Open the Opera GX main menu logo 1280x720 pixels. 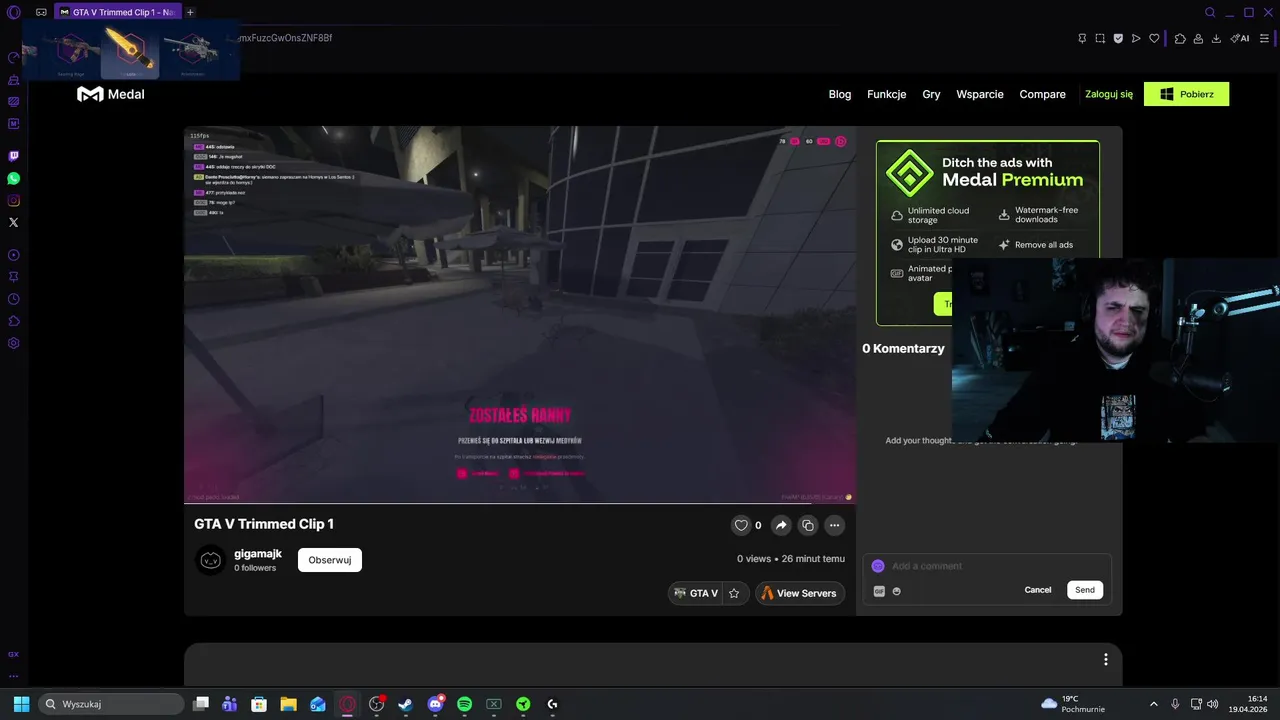[14, 12]
